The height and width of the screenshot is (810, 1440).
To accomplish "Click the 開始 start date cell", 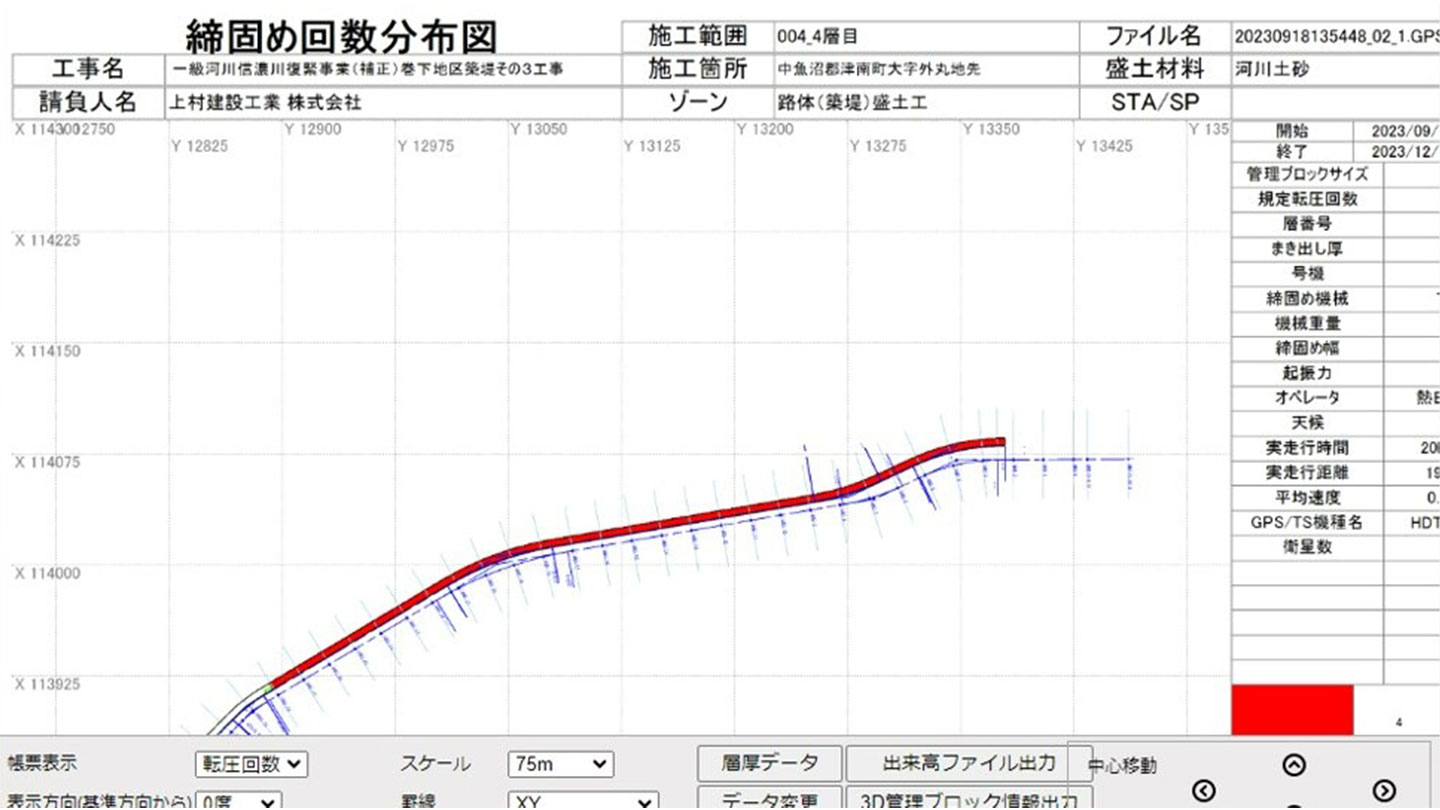I will (1396, 131).
